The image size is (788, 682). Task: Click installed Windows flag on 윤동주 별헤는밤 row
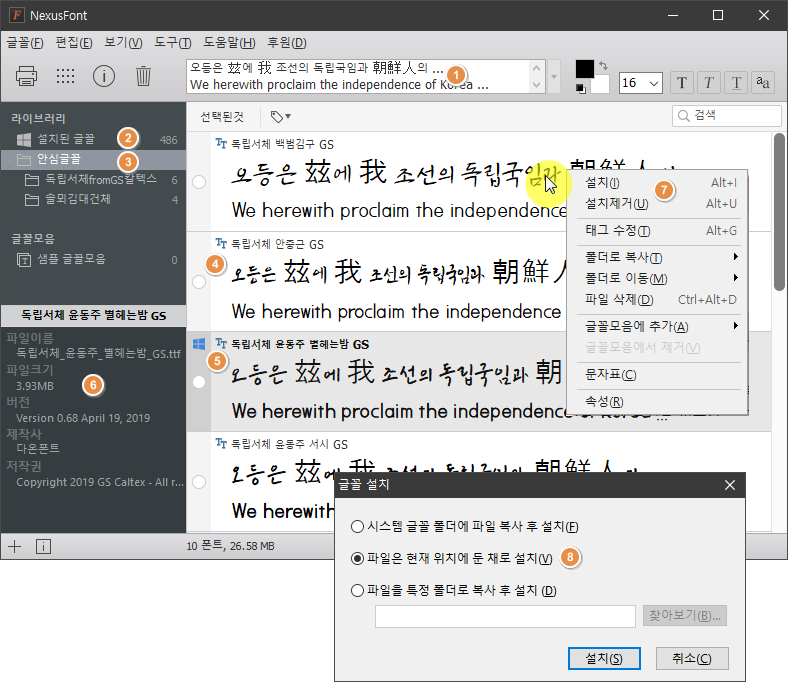199,344
